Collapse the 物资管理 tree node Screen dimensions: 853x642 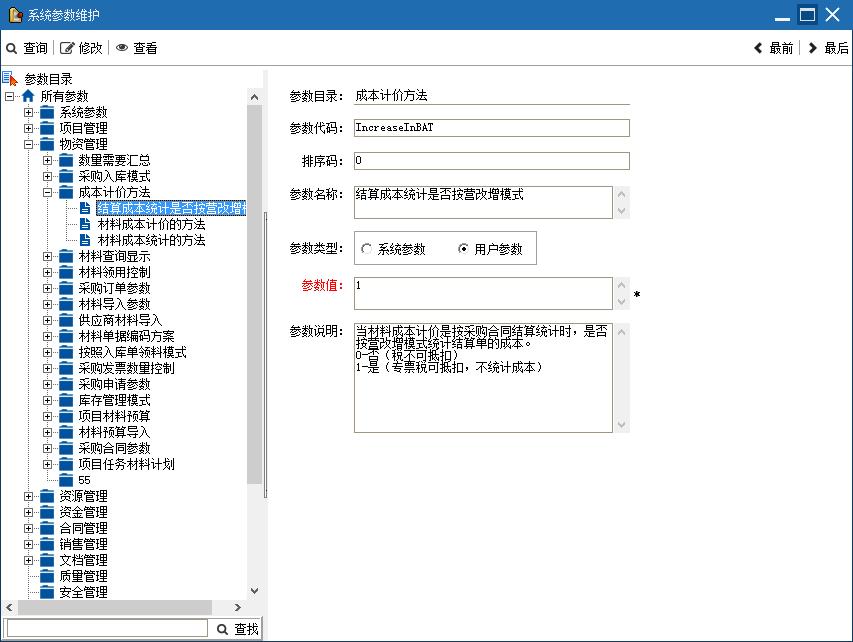click(29, 144)
